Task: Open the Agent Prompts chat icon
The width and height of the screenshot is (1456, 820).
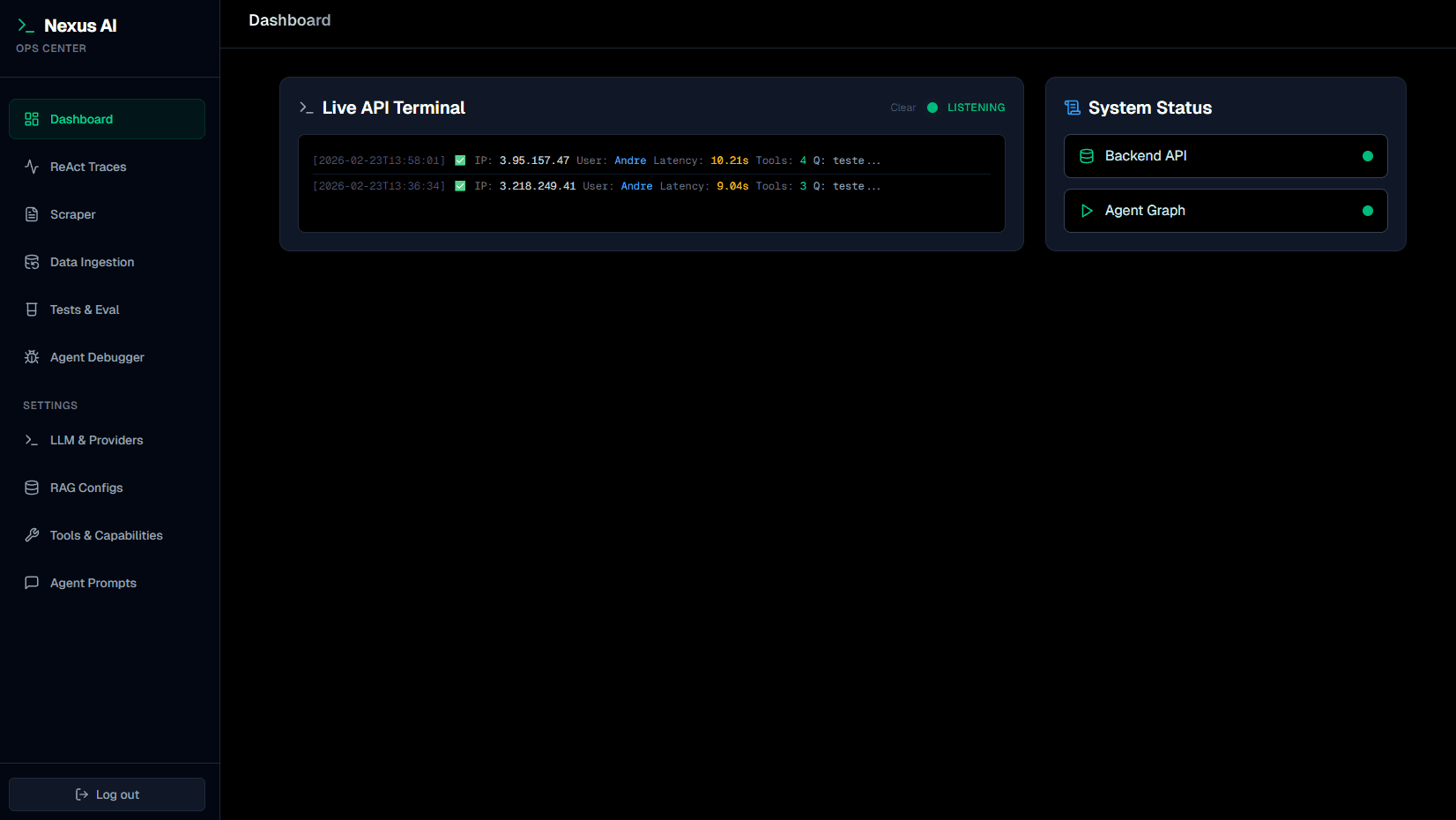Action: (x=32, y=582)
